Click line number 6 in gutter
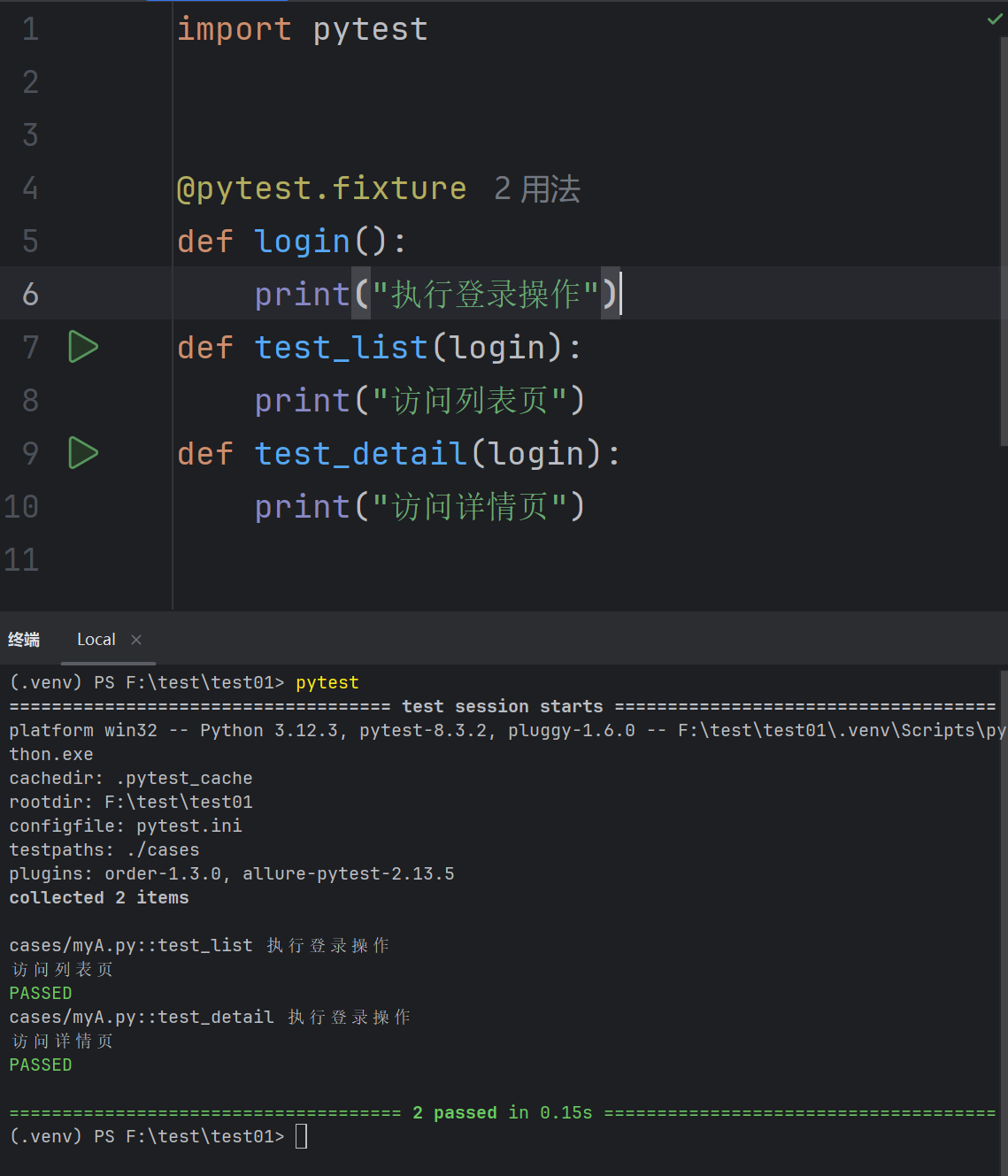Image resolution: width=1008 pixels, height=1176 pixels. pyautogui.click(x=30, y=295)
